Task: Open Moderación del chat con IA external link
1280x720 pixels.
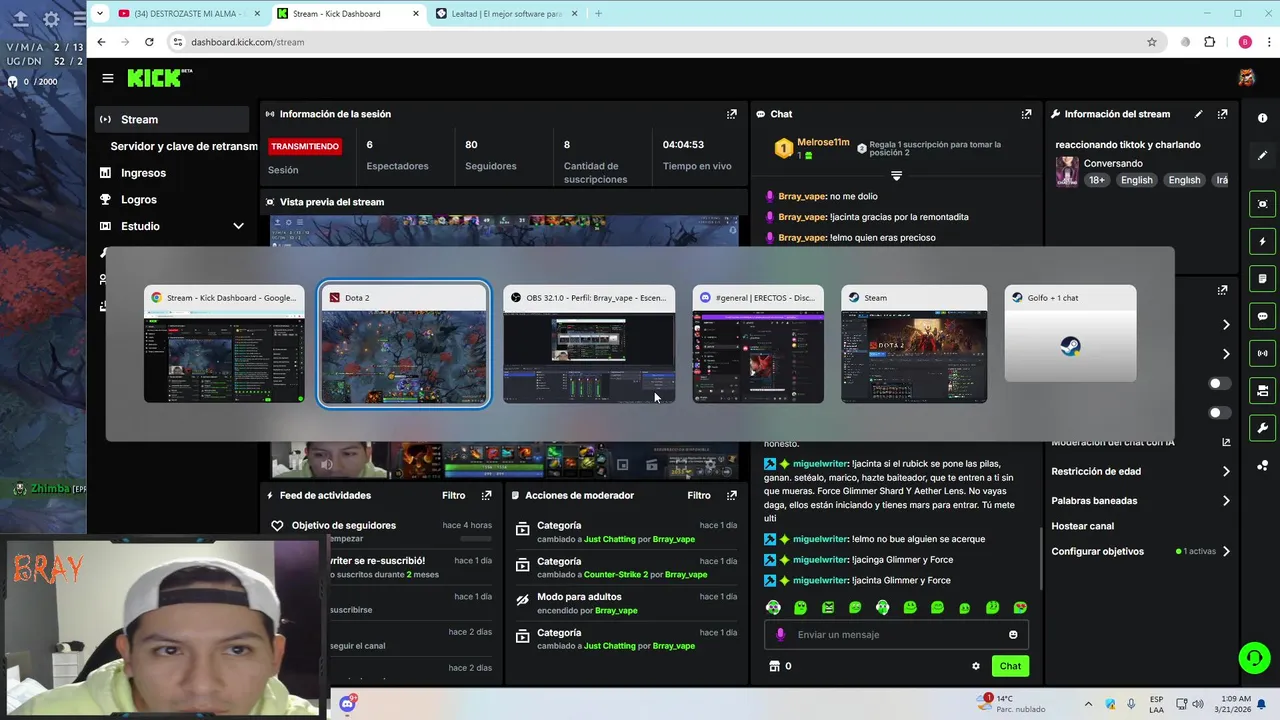Action: [1226, 442]
